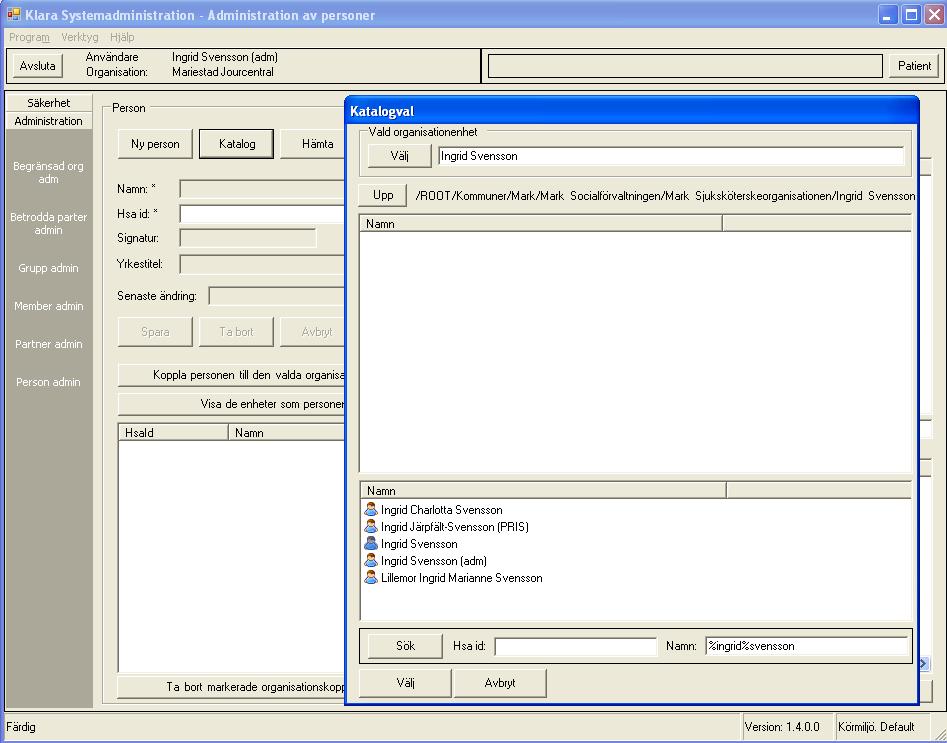Click the bottom Välj button in Katalogval
Viewport: 947px width, 743px height.
405,683
